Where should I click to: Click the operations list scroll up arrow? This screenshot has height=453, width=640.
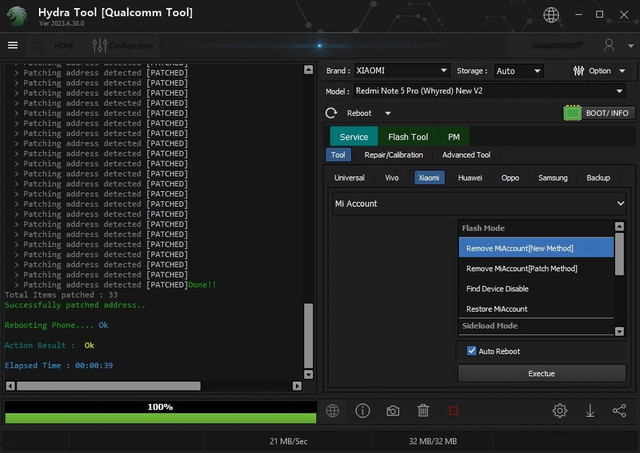click(x=619, y=226)
